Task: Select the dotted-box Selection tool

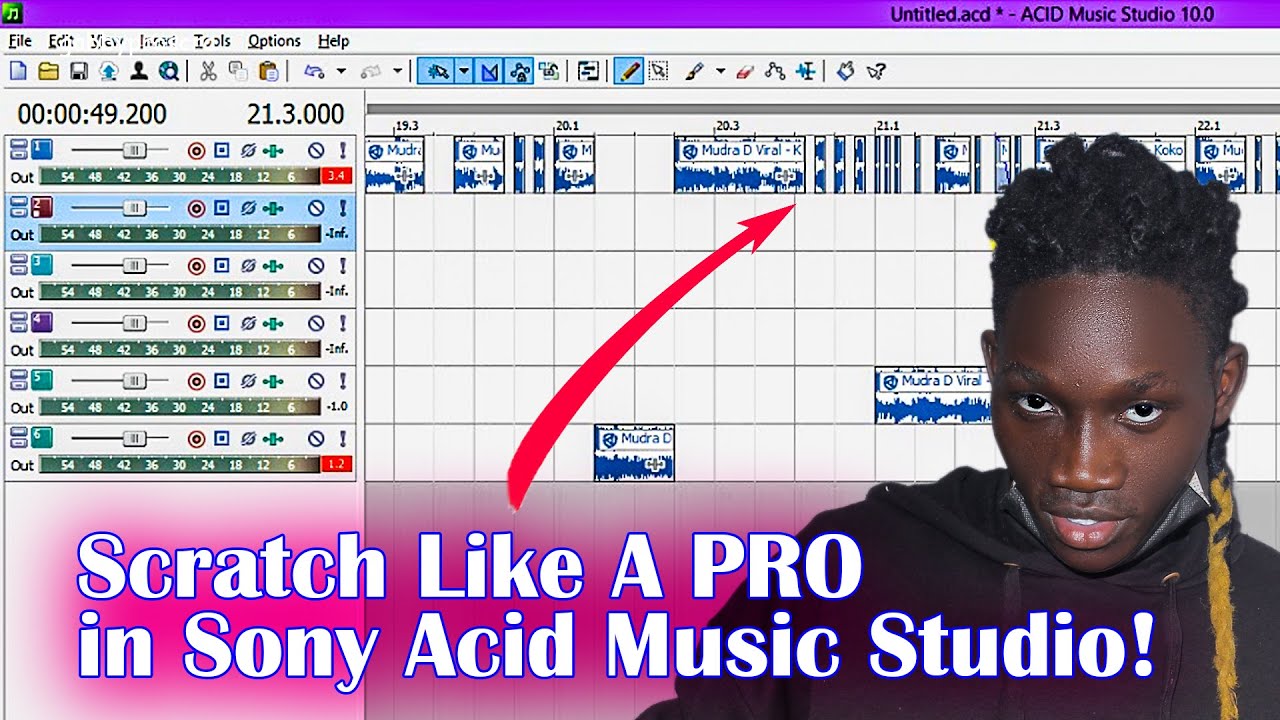Action: click(658, 71)
